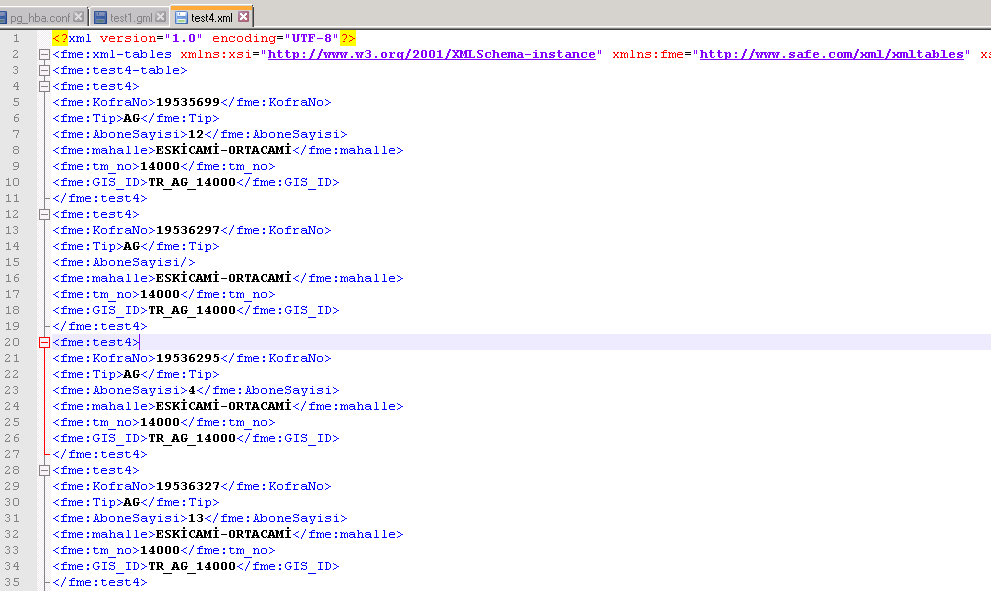The image size is (991, 591).
Task: Click TR_AG_14000 on line 18
Action: [x=192, y=310]
